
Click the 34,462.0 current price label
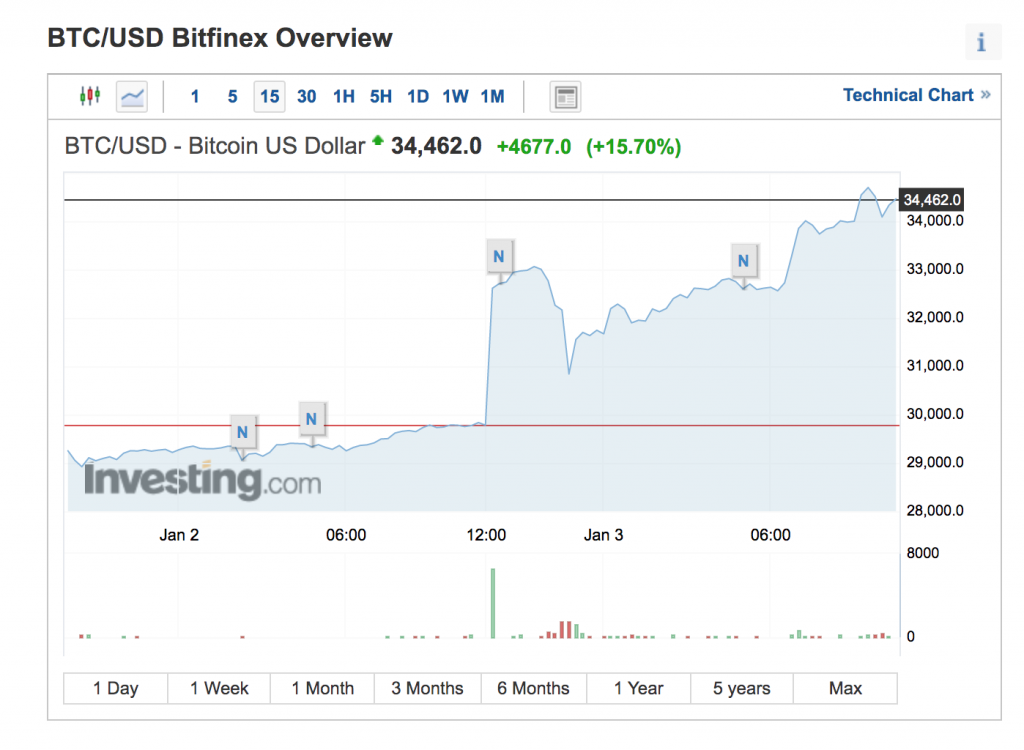pos(932,200)
